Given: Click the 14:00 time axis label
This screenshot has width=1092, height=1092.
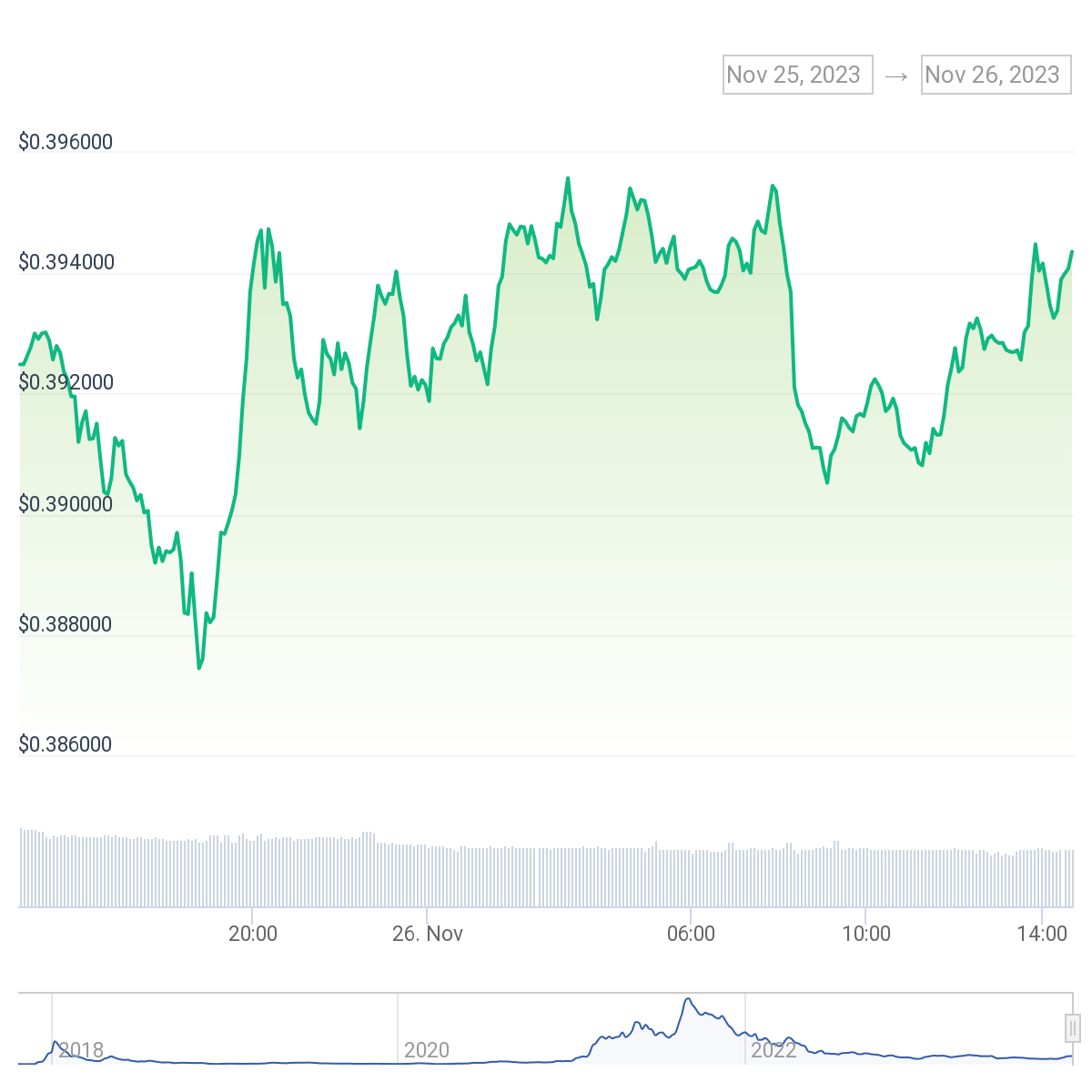Looking at the screenshot, I should [x=1042, y=934].
